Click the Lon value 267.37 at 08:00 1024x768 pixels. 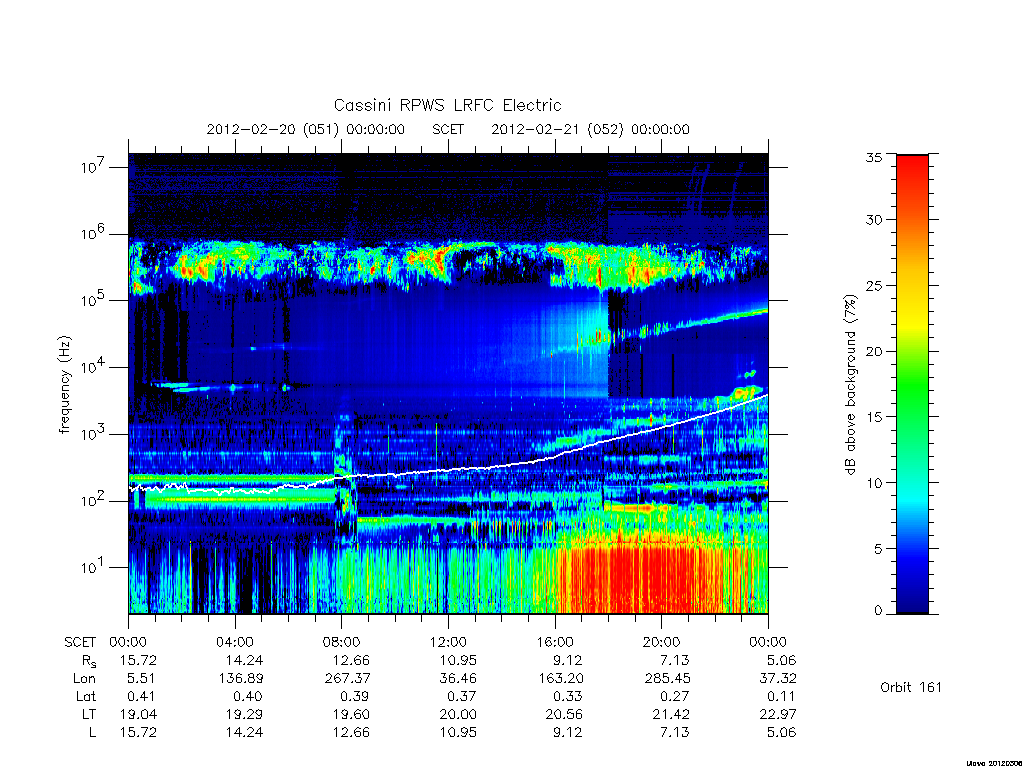[347, 679]
